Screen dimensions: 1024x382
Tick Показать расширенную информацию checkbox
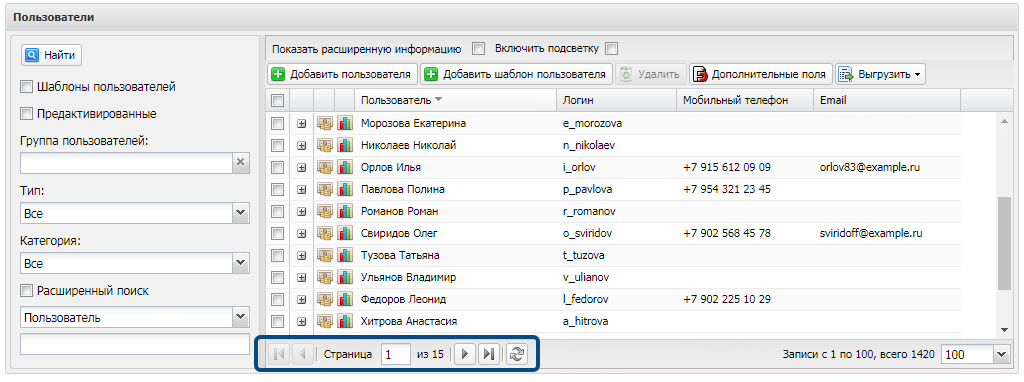click(479, 48)
